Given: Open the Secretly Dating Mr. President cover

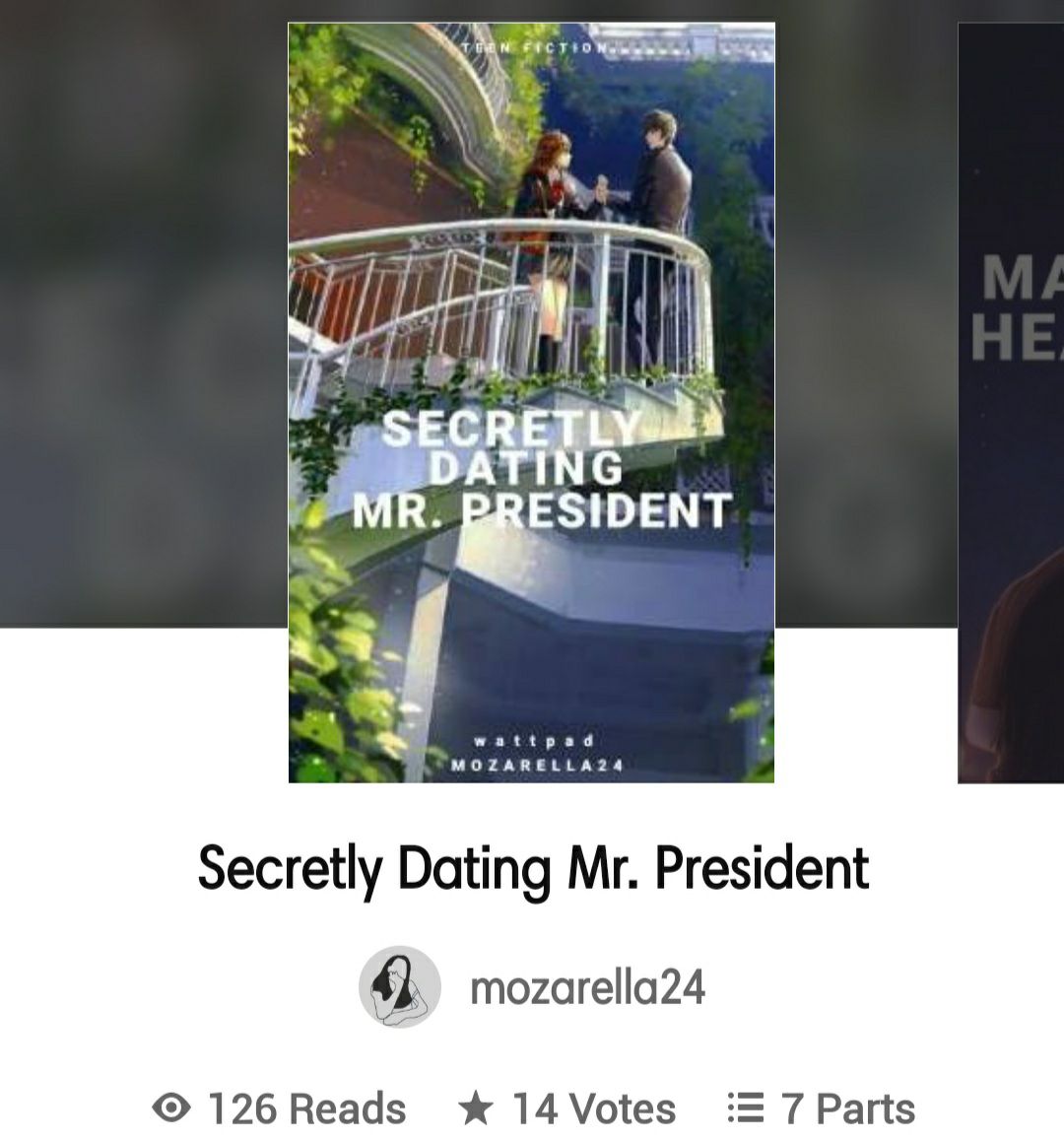Looking at the screenshot, I should pos(531,402).
